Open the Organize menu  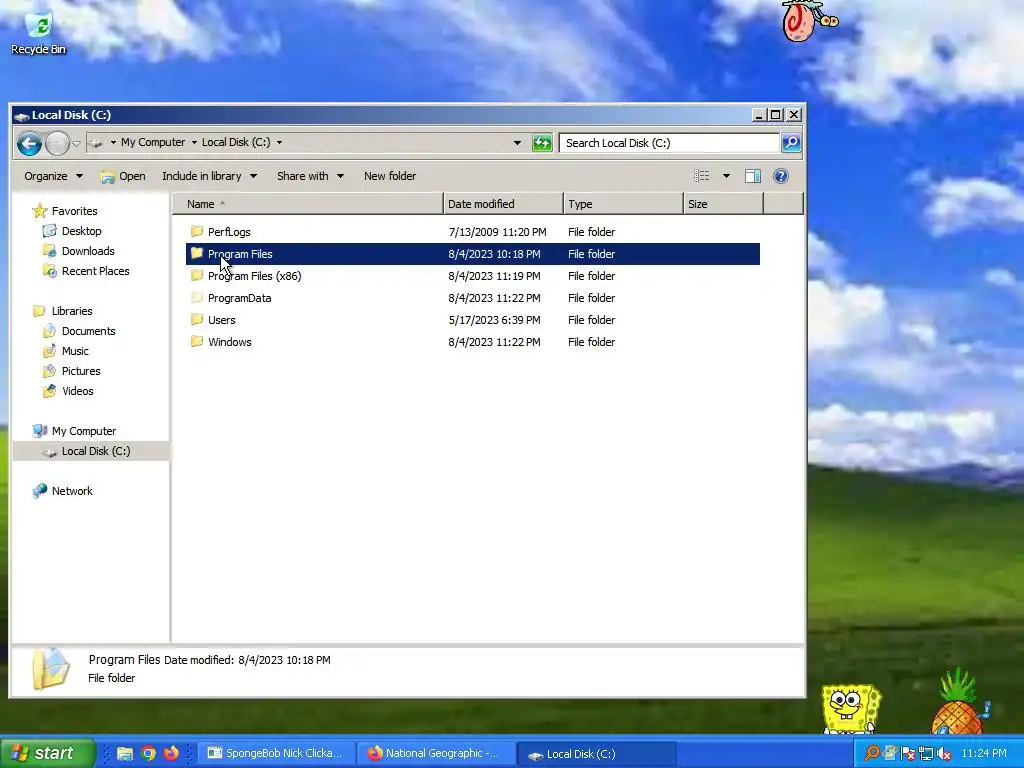(54, 176)
